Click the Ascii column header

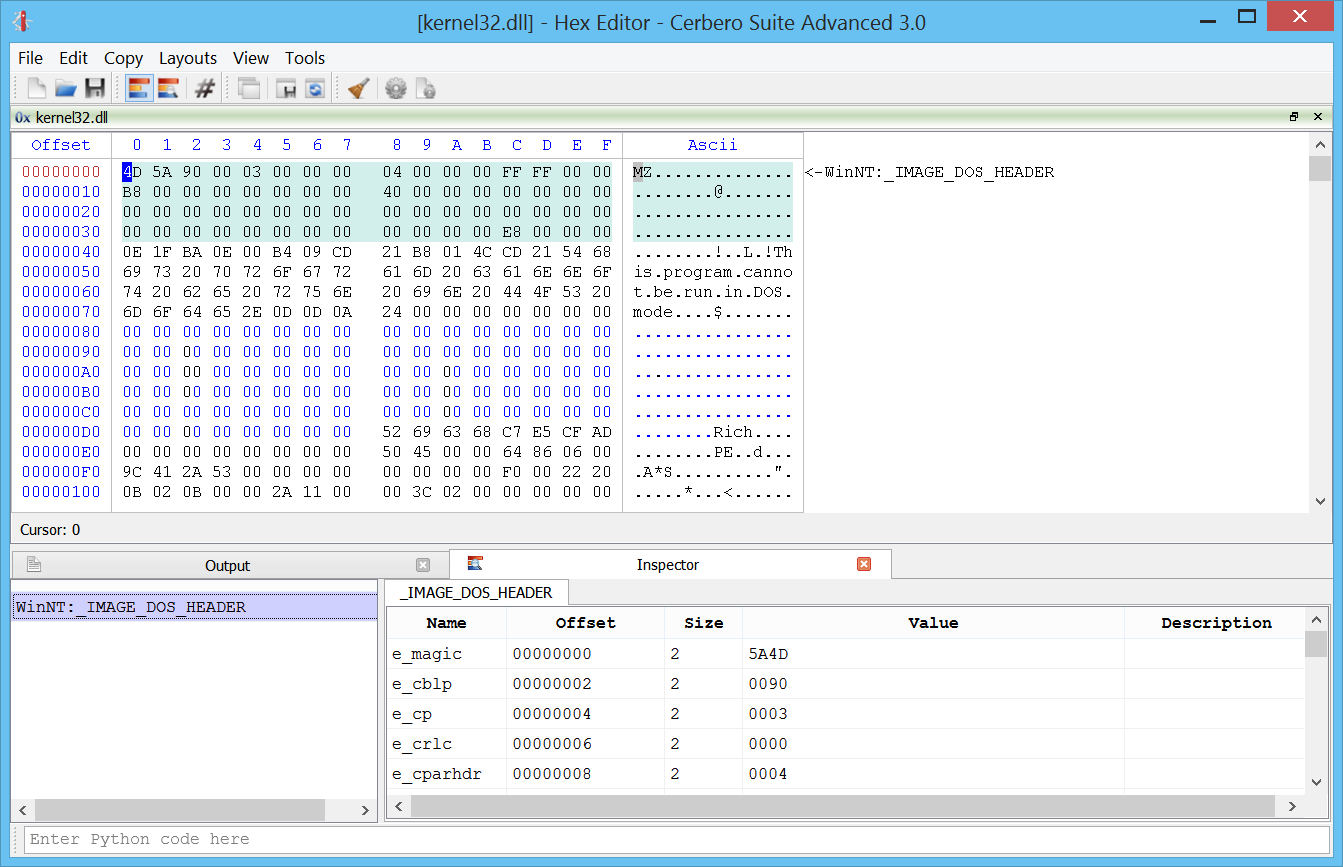click(x=712, y=145)
